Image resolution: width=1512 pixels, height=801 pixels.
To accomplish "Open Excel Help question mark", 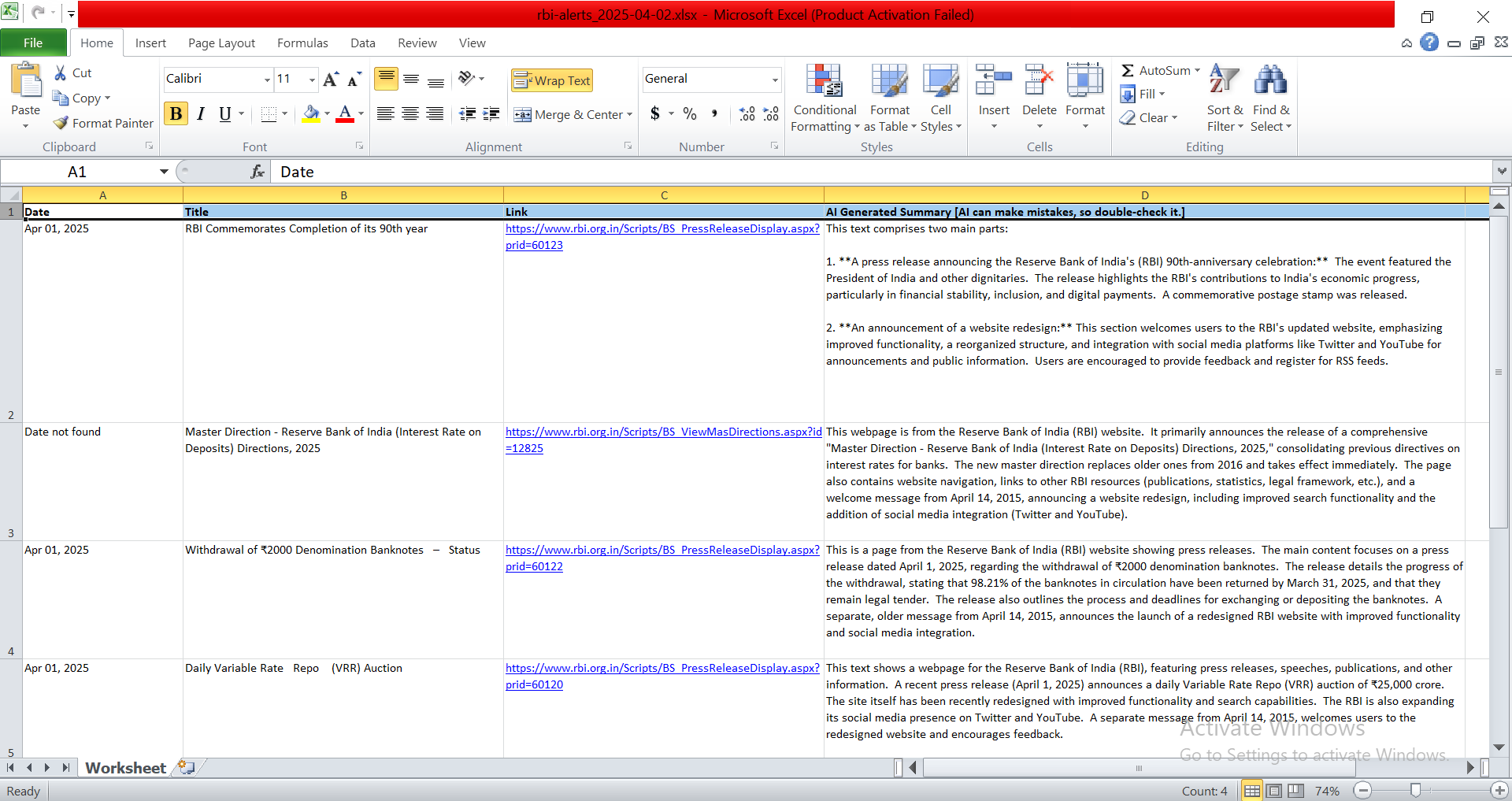I will pos(1429,43).
